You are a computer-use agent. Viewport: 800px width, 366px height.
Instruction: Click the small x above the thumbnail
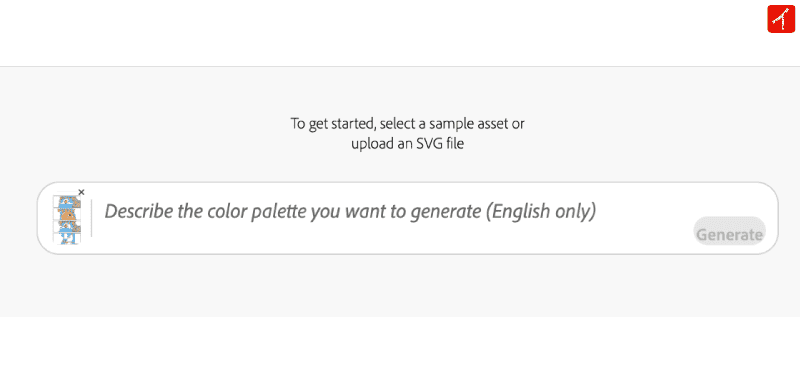pyautogui.click(x=81, y=192)
